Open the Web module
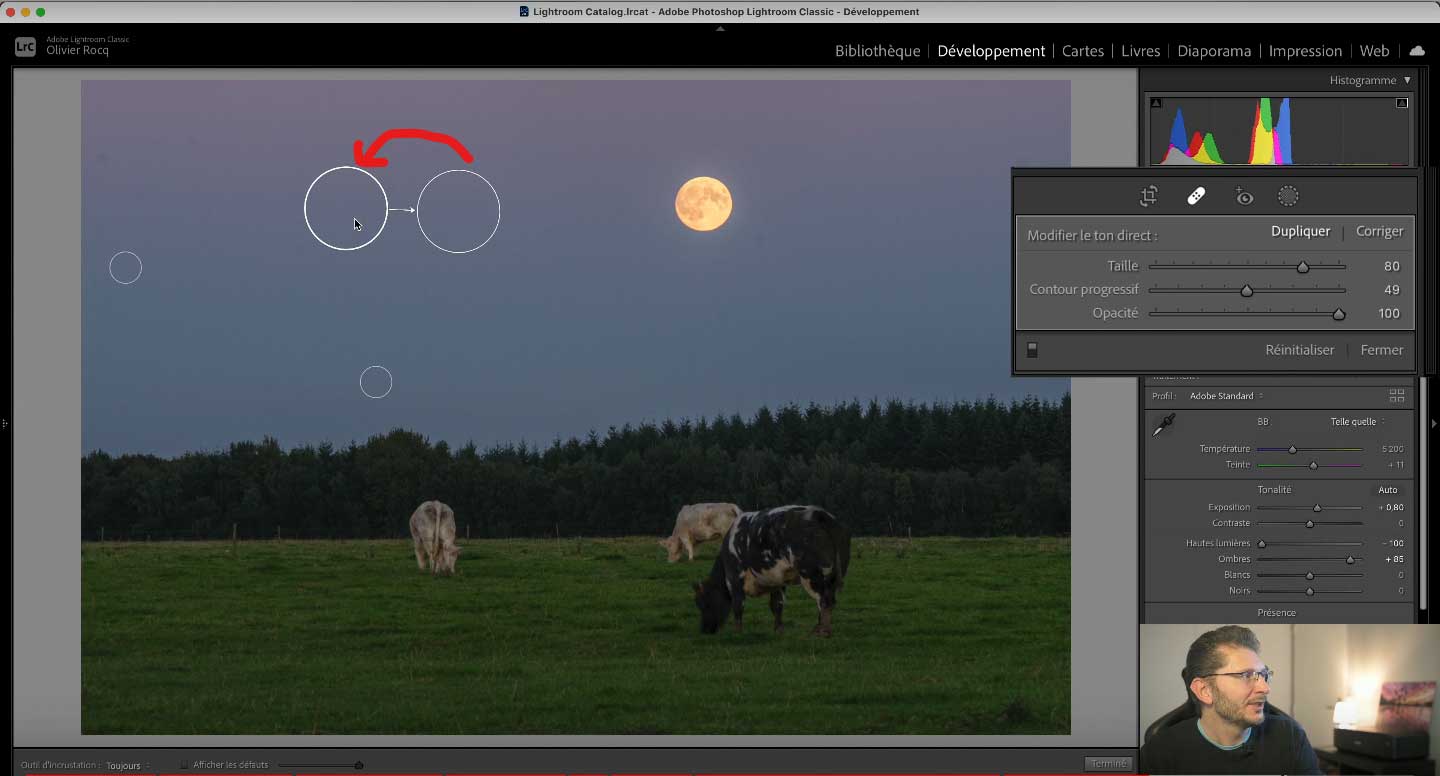Viewport: 1440px width, 776px height. point(1374,51)
